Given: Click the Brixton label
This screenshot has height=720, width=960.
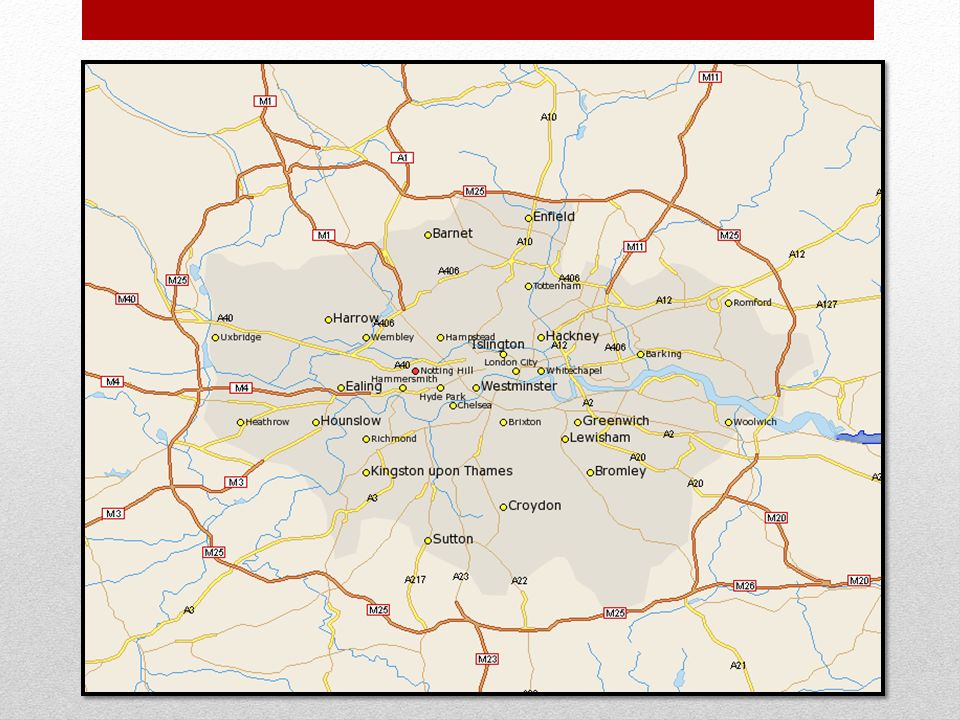Looking at the screenshot, I should [525, 422].
